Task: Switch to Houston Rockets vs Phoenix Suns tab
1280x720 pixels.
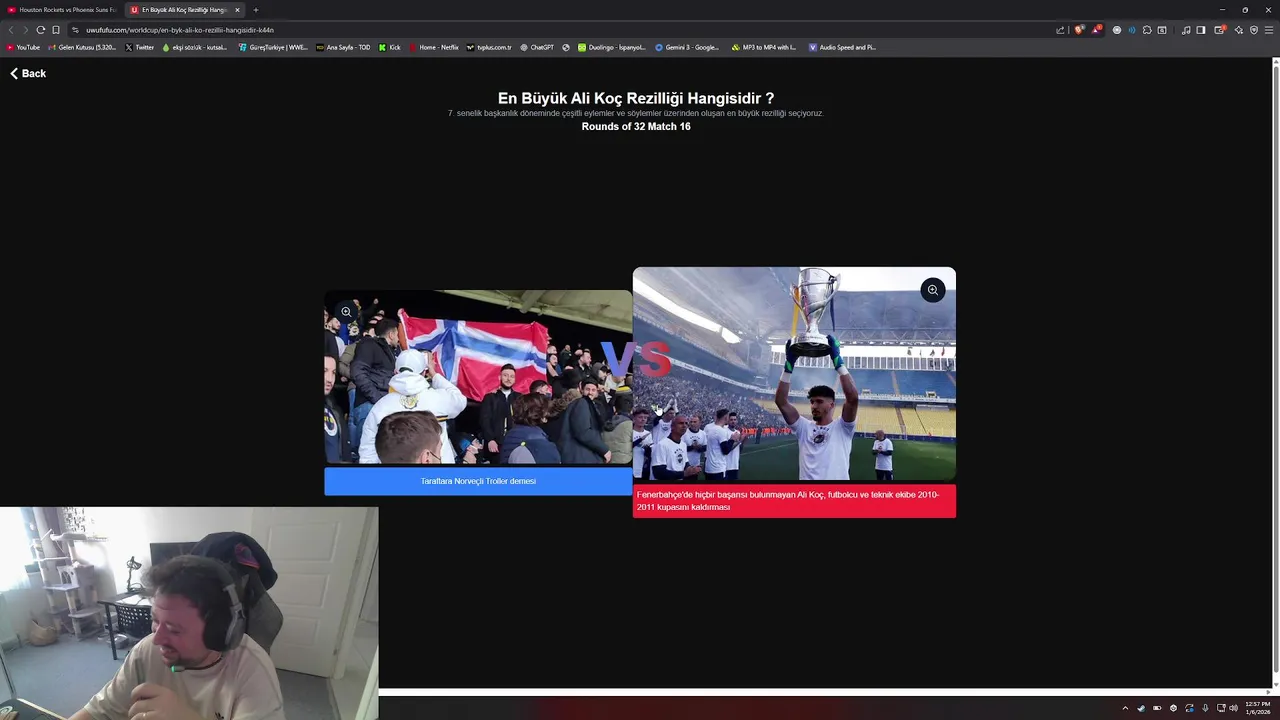Action: pyautogui.click(x=62, y=10)
